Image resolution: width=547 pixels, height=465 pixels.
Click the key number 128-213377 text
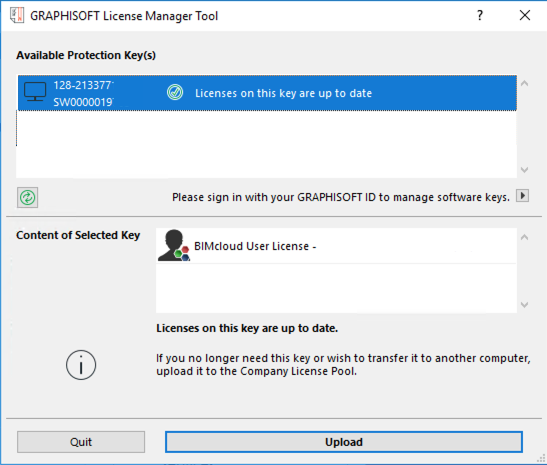point(83,85)
